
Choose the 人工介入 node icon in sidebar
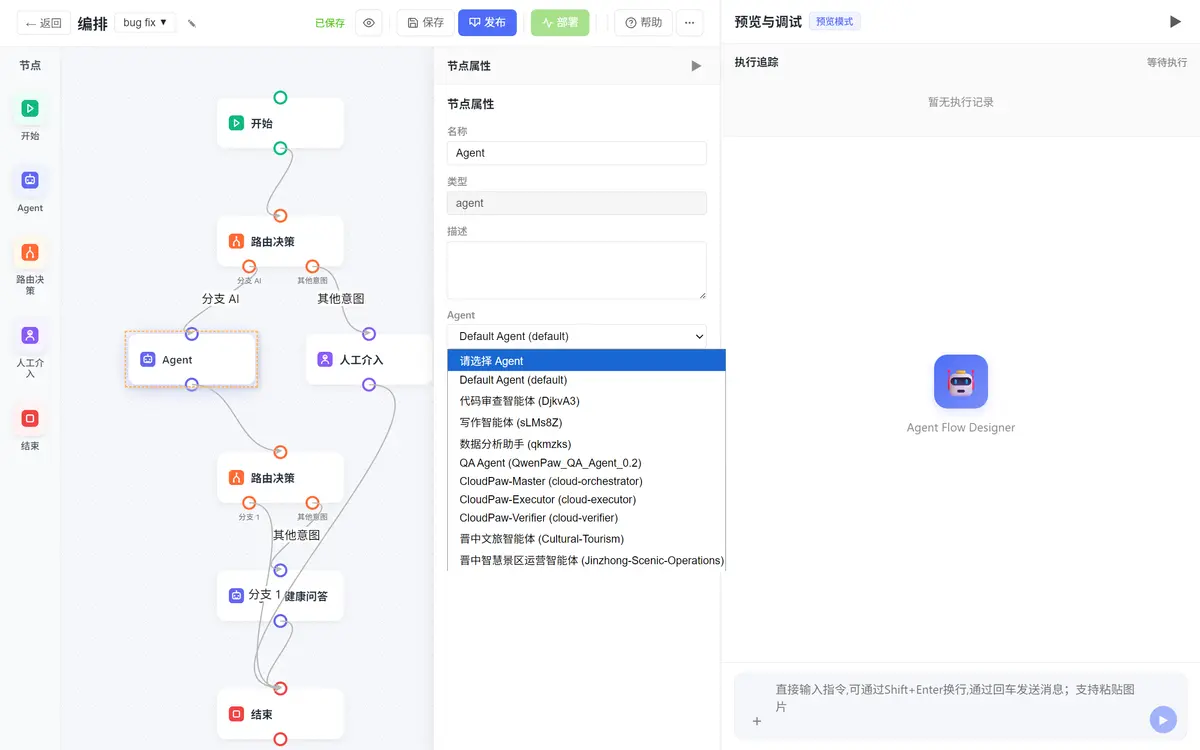pyautogui.click(x=30, y=335)
